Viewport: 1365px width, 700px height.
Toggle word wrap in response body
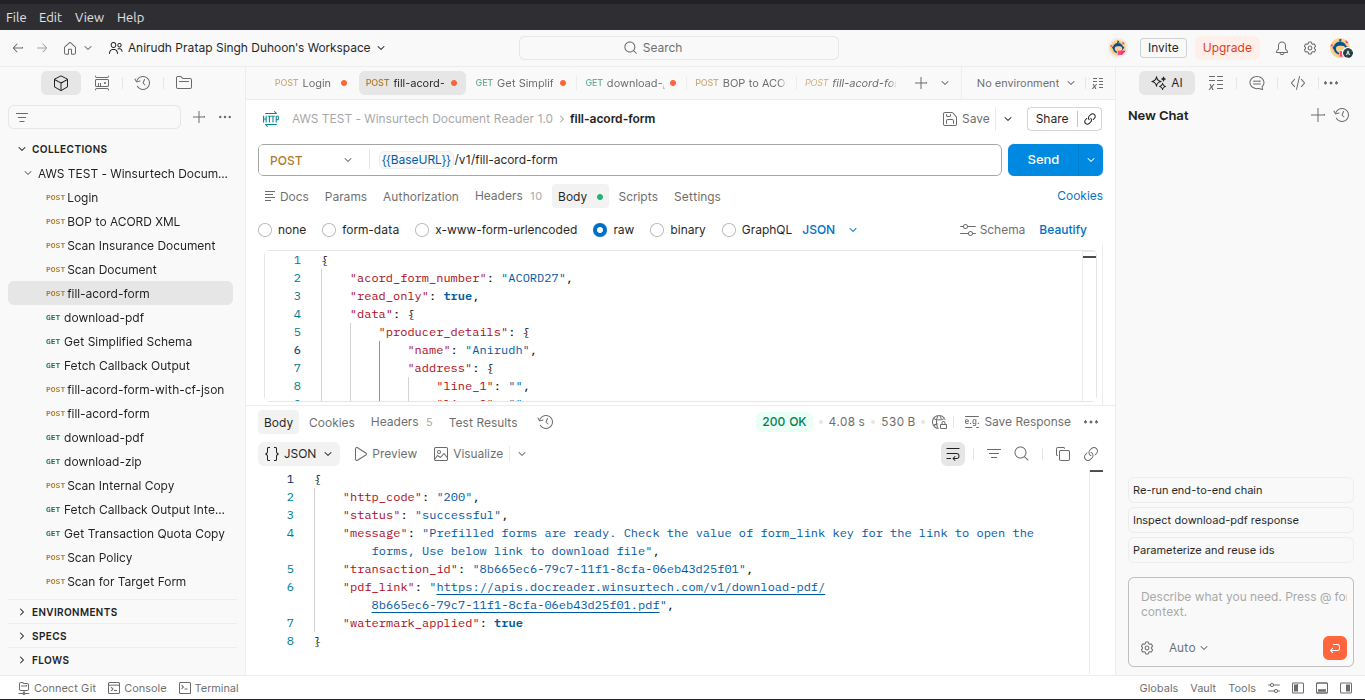(953, 454)
